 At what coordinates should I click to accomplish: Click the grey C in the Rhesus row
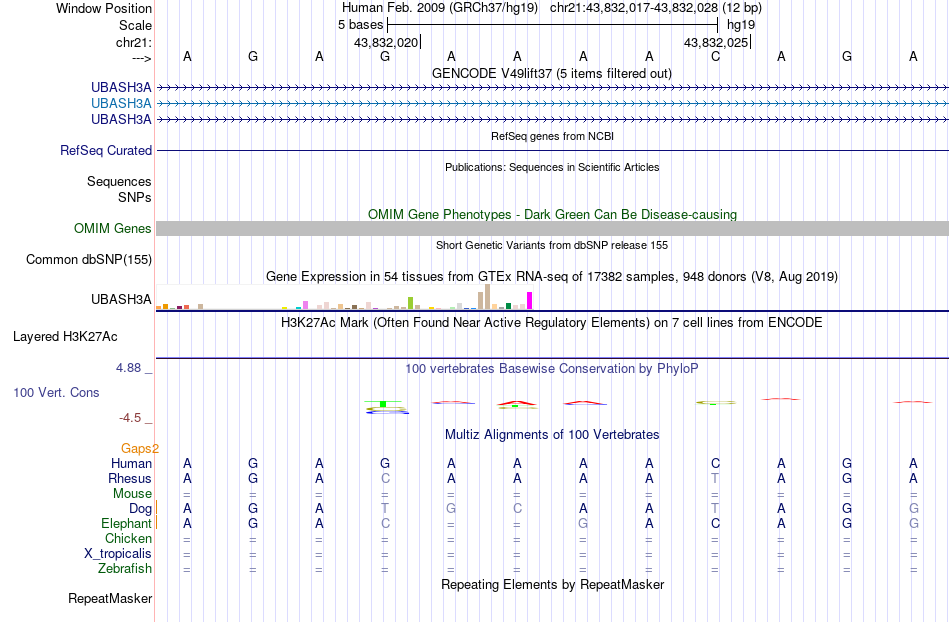tap(385, 478)
